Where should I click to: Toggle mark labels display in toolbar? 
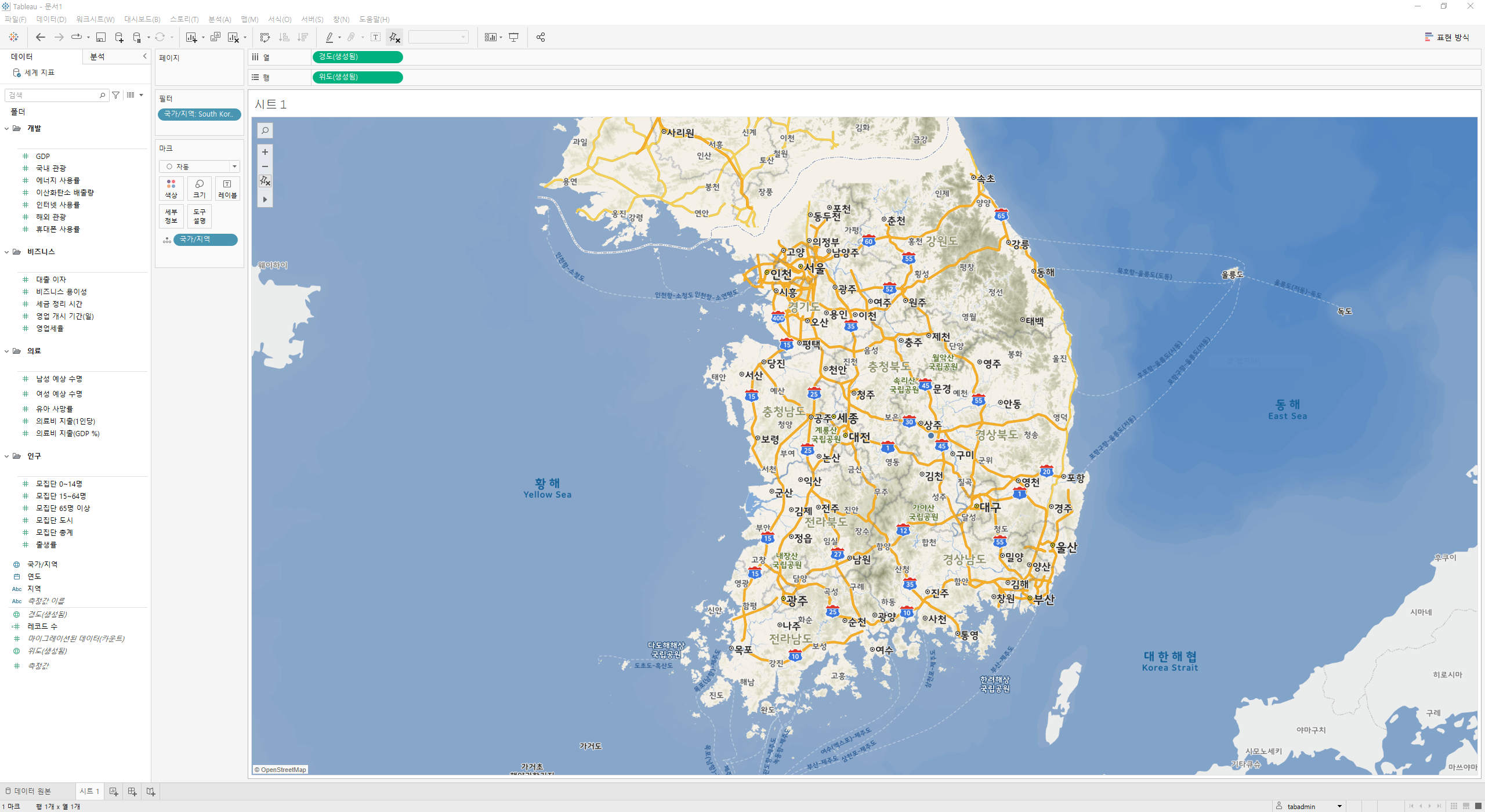375,38
